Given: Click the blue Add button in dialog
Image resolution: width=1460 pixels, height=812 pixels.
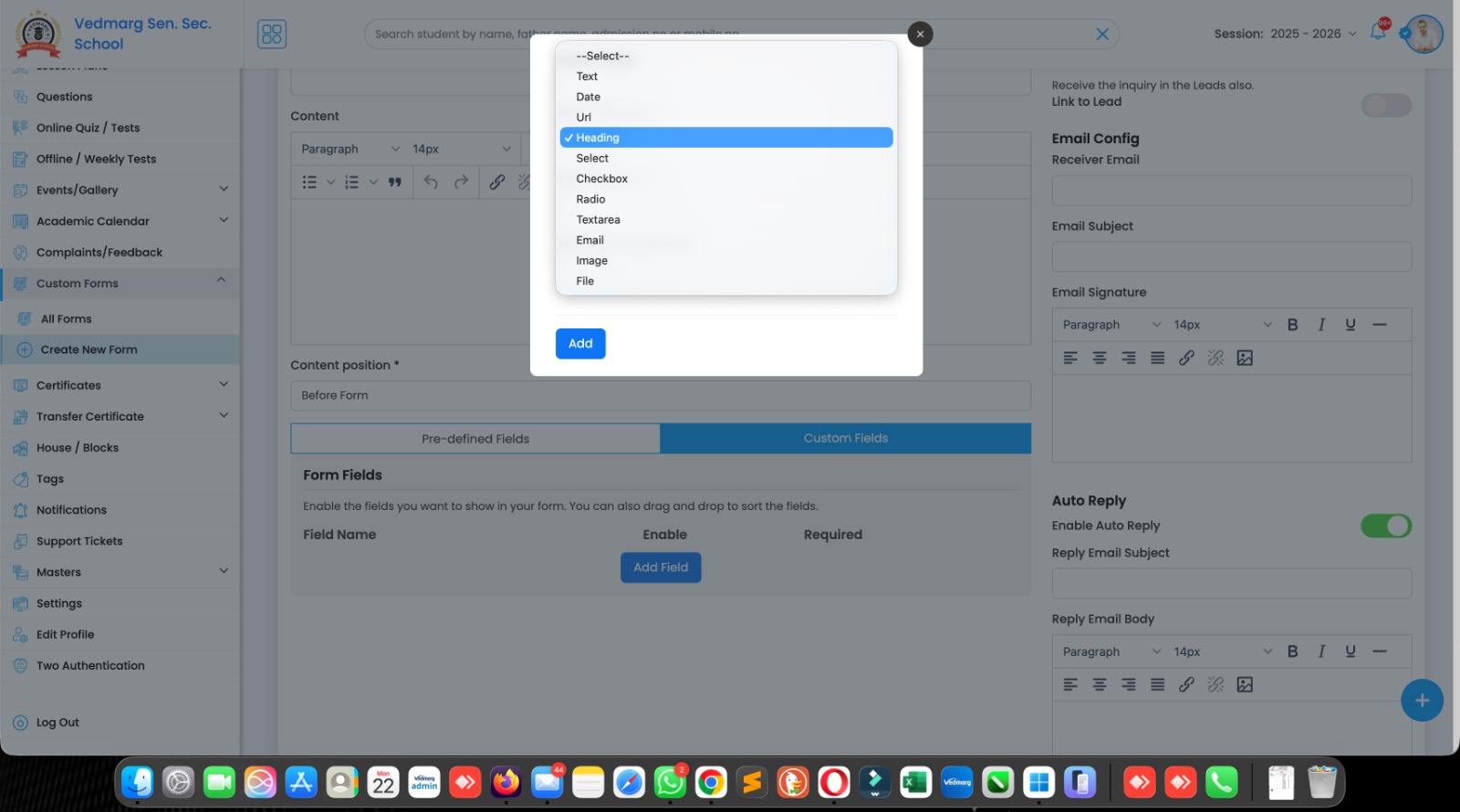Looking at the screenshot, I should tap(580, 344).
